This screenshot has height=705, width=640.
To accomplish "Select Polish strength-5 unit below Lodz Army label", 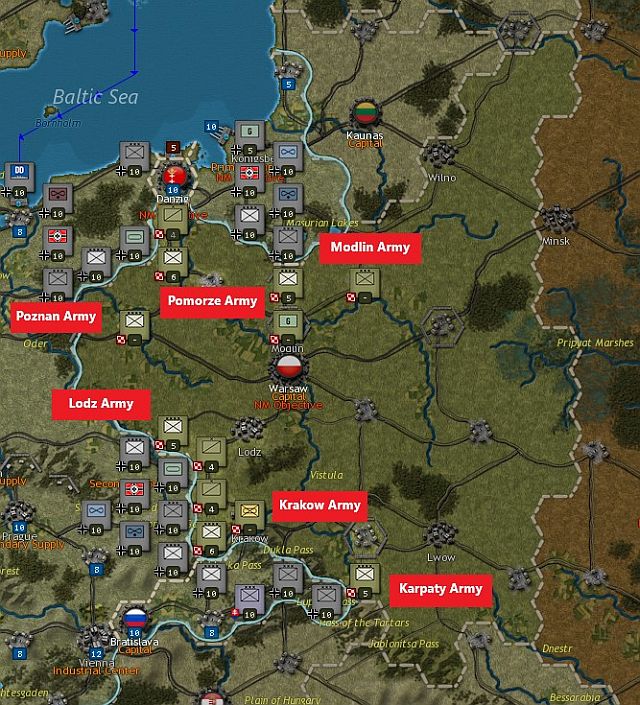I will pyautogui.click(x=173, y=430).
